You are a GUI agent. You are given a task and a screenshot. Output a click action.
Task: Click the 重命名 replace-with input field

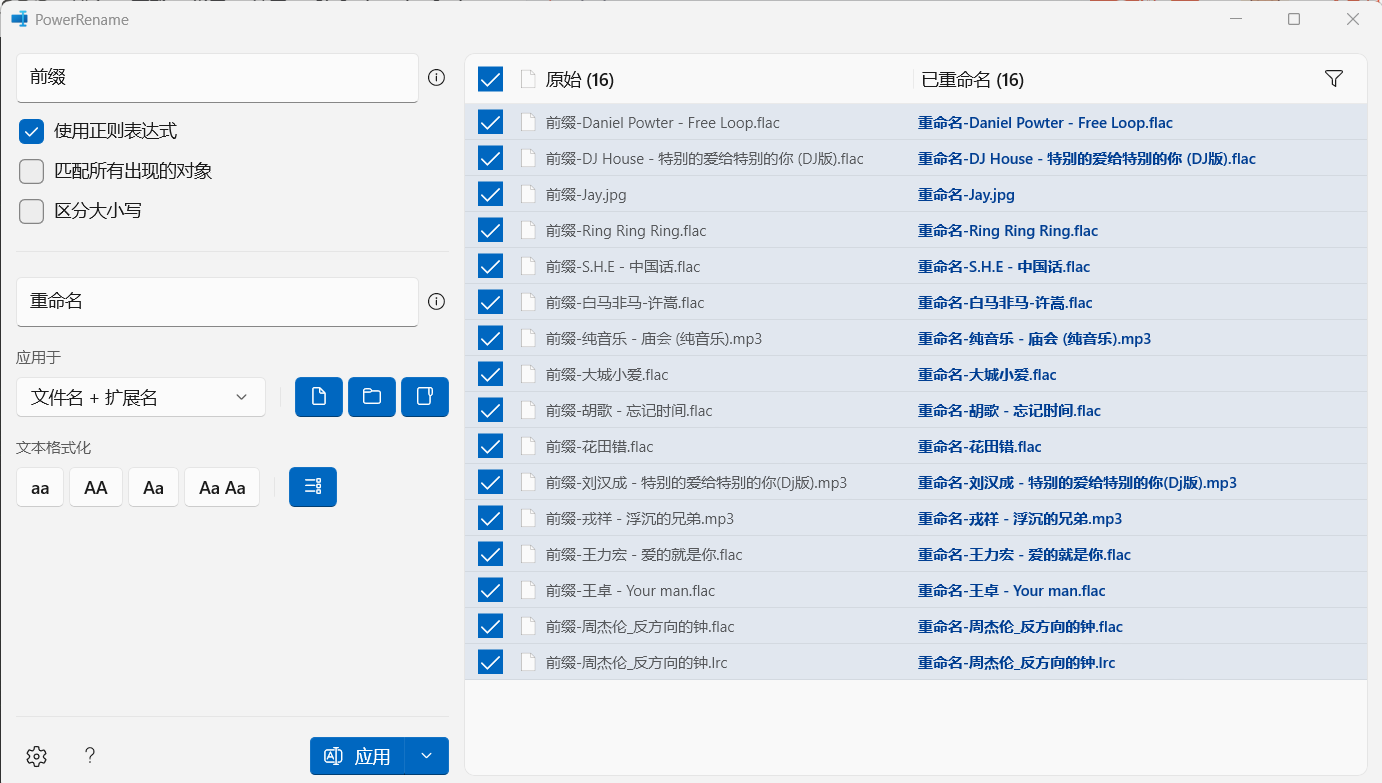click(217, 302)
